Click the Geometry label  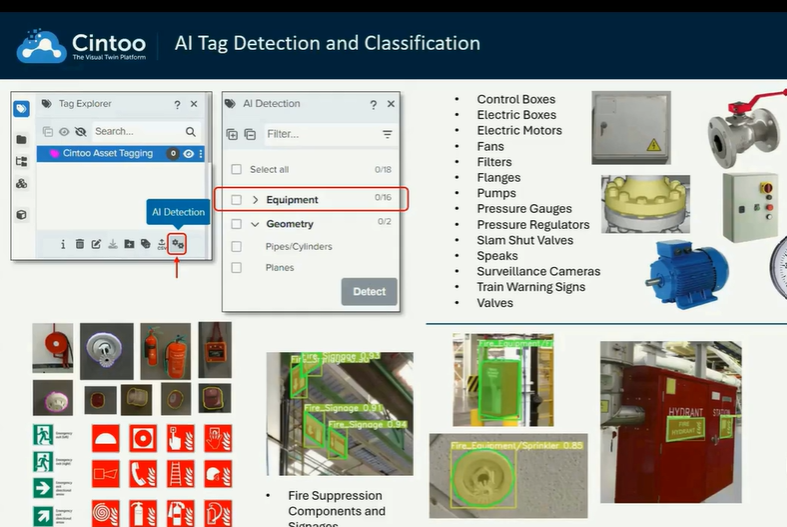click(290, 224)
